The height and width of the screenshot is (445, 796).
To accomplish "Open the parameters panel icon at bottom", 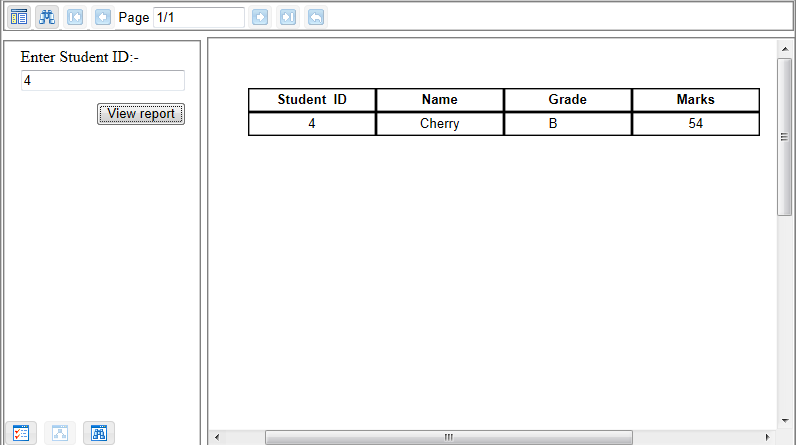I will [x=21, y=433].
